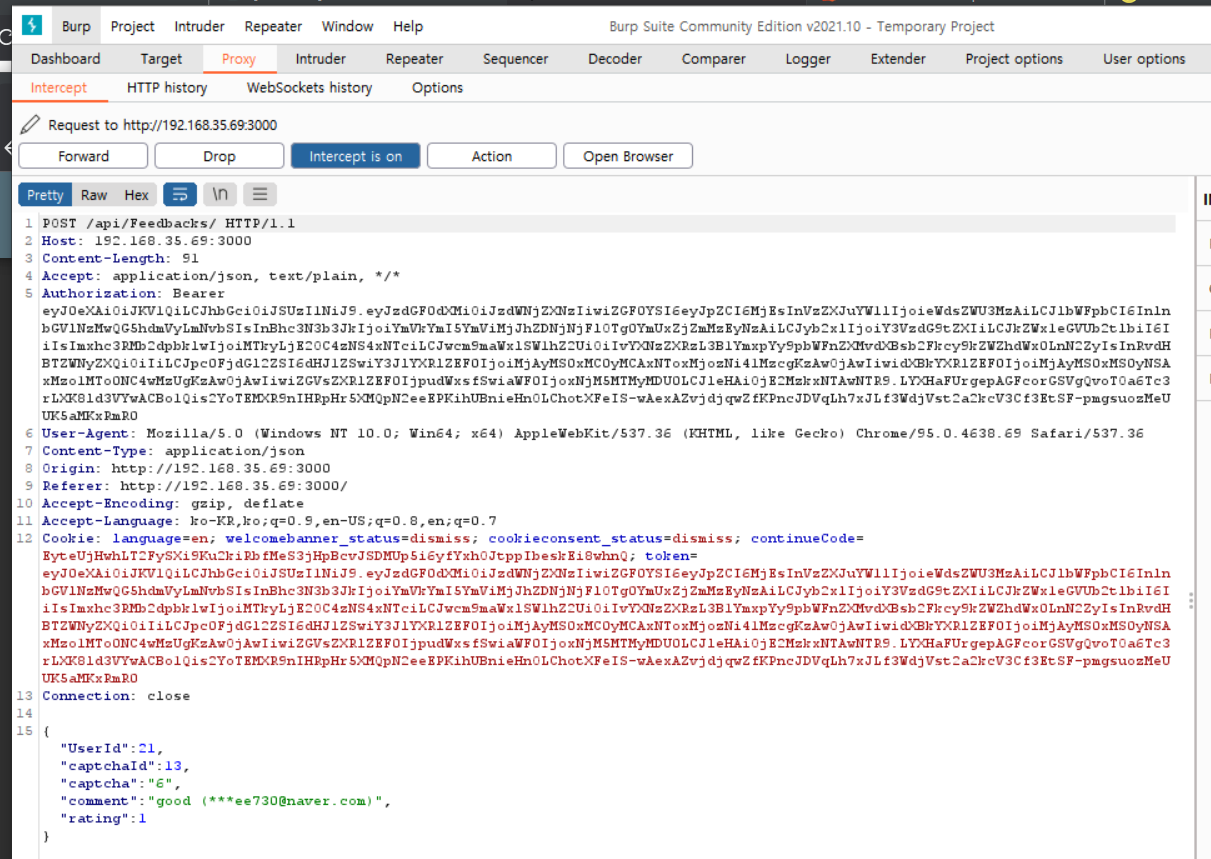Show the Logger tab
1211x859 pixels.
807,59
